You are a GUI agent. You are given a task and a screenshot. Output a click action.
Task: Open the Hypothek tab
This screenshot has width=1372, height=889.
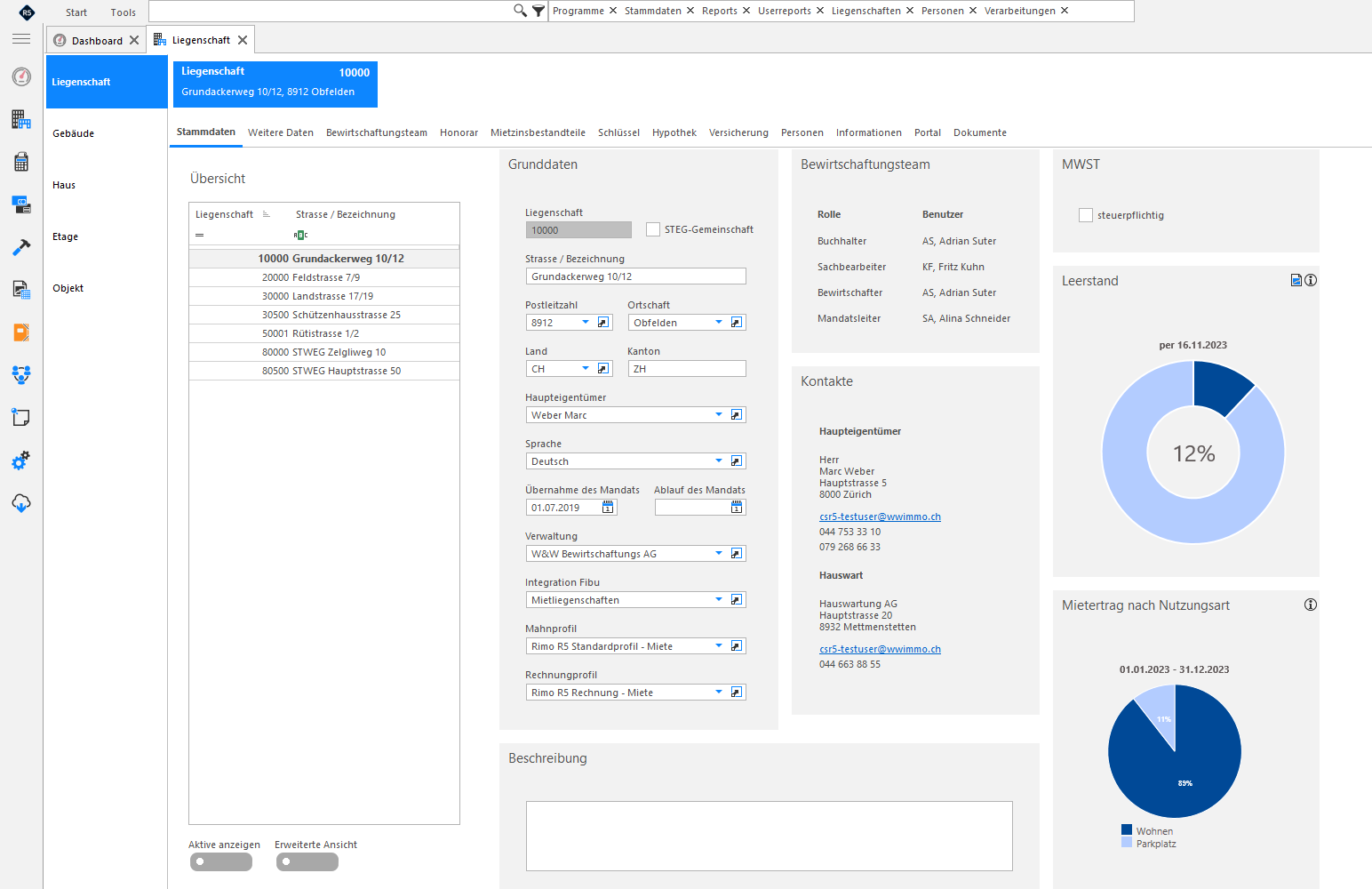coord(674,132)
